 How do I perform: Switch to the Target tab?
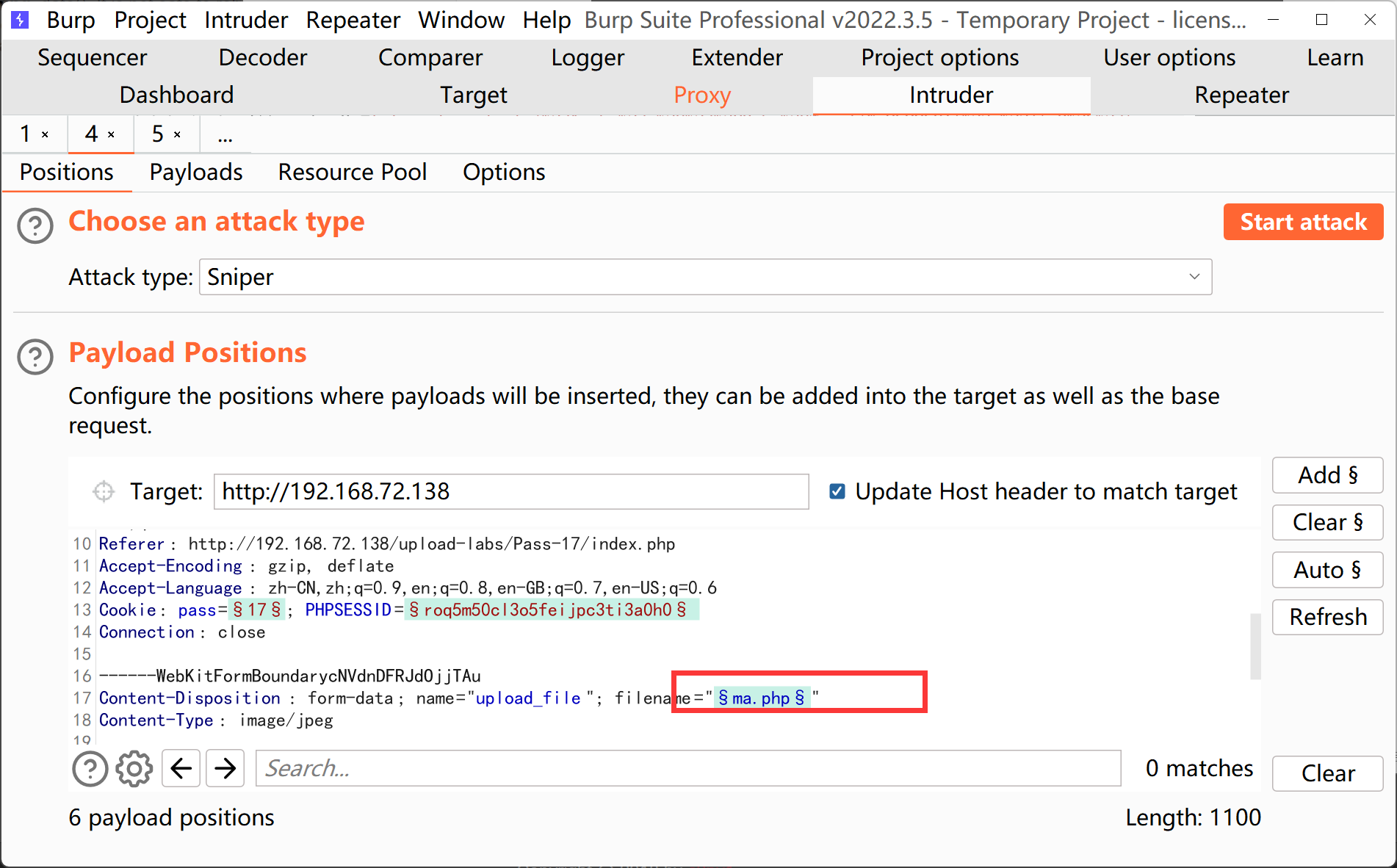tap(474, 95)
